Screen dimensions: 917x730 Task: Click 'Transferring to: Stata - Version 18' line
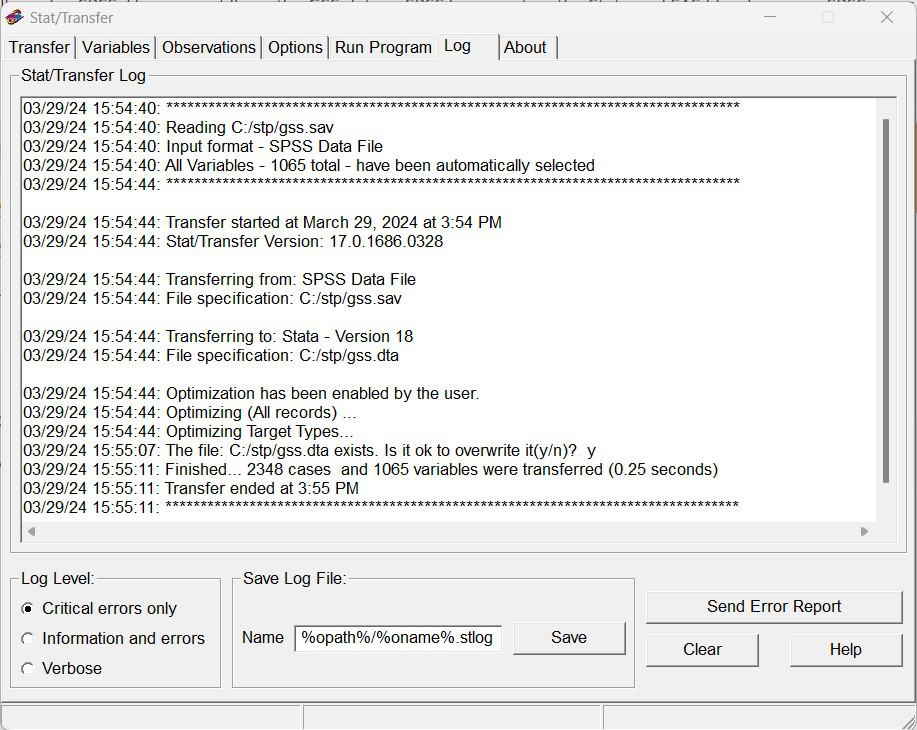(218, 336)
